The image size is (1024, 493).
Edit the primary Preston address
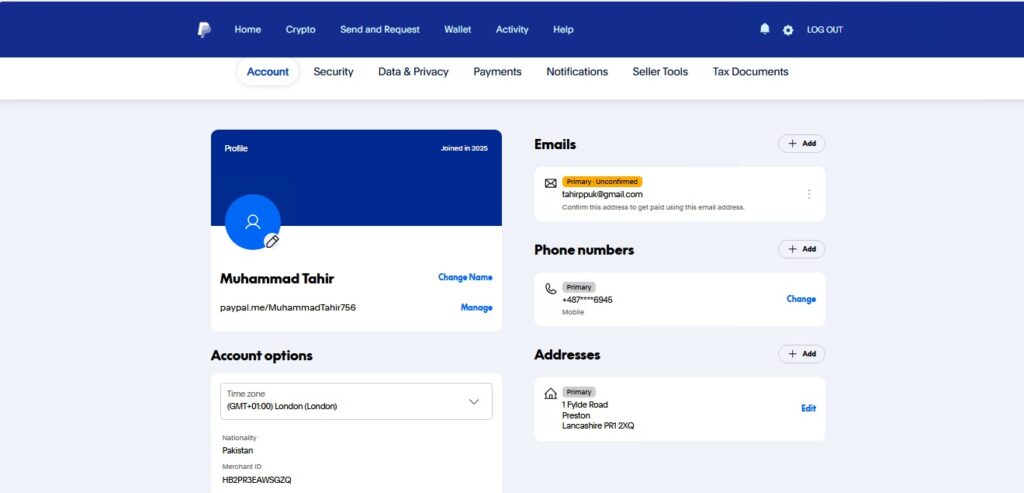point(808,408)
